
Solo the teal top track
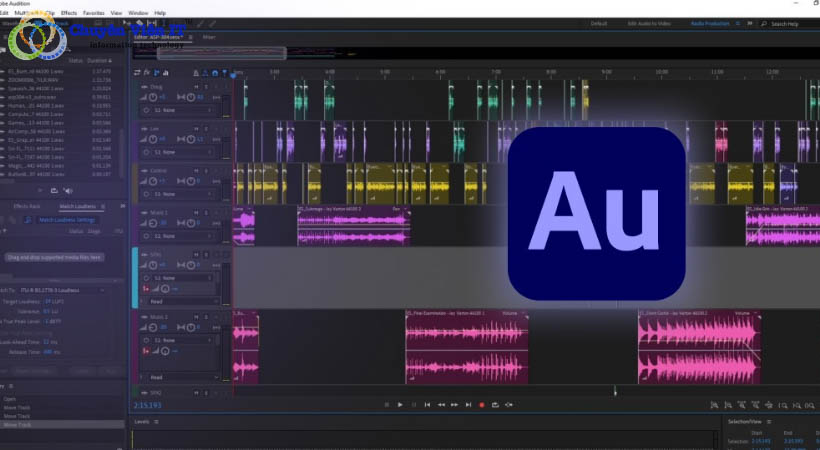[x=206, y=87]
